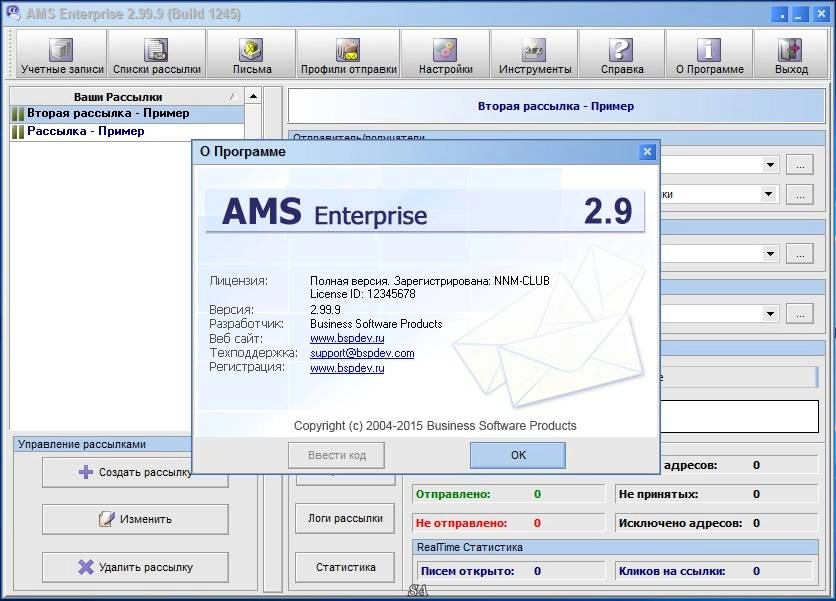Open support@bspdev.com email link
836x601 pixels.
point(362,353)
